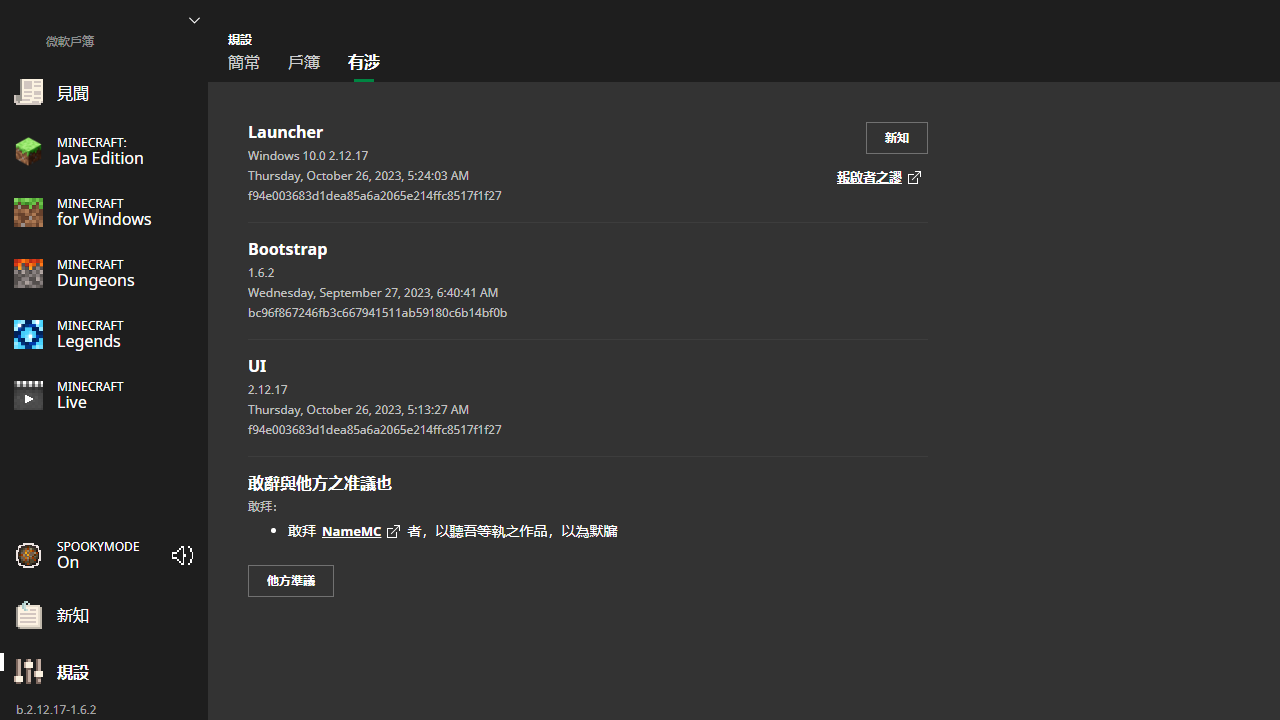Switch to the 戶簿 tab
The height and width of the screenshot is (720, 1280).
click(304, 62)
